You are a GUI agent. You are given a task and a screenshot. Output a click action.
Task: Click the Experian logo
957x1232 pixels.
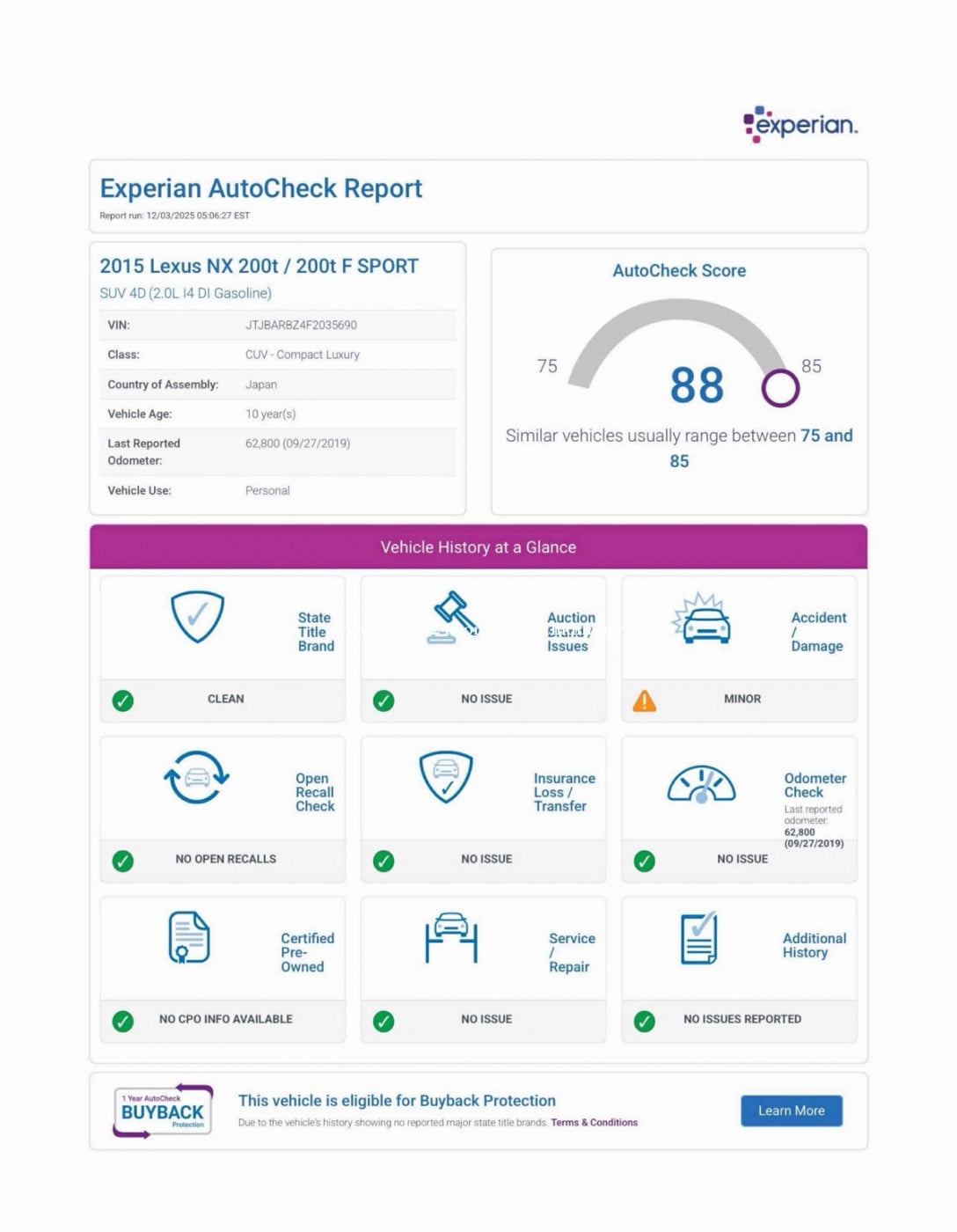800,125
